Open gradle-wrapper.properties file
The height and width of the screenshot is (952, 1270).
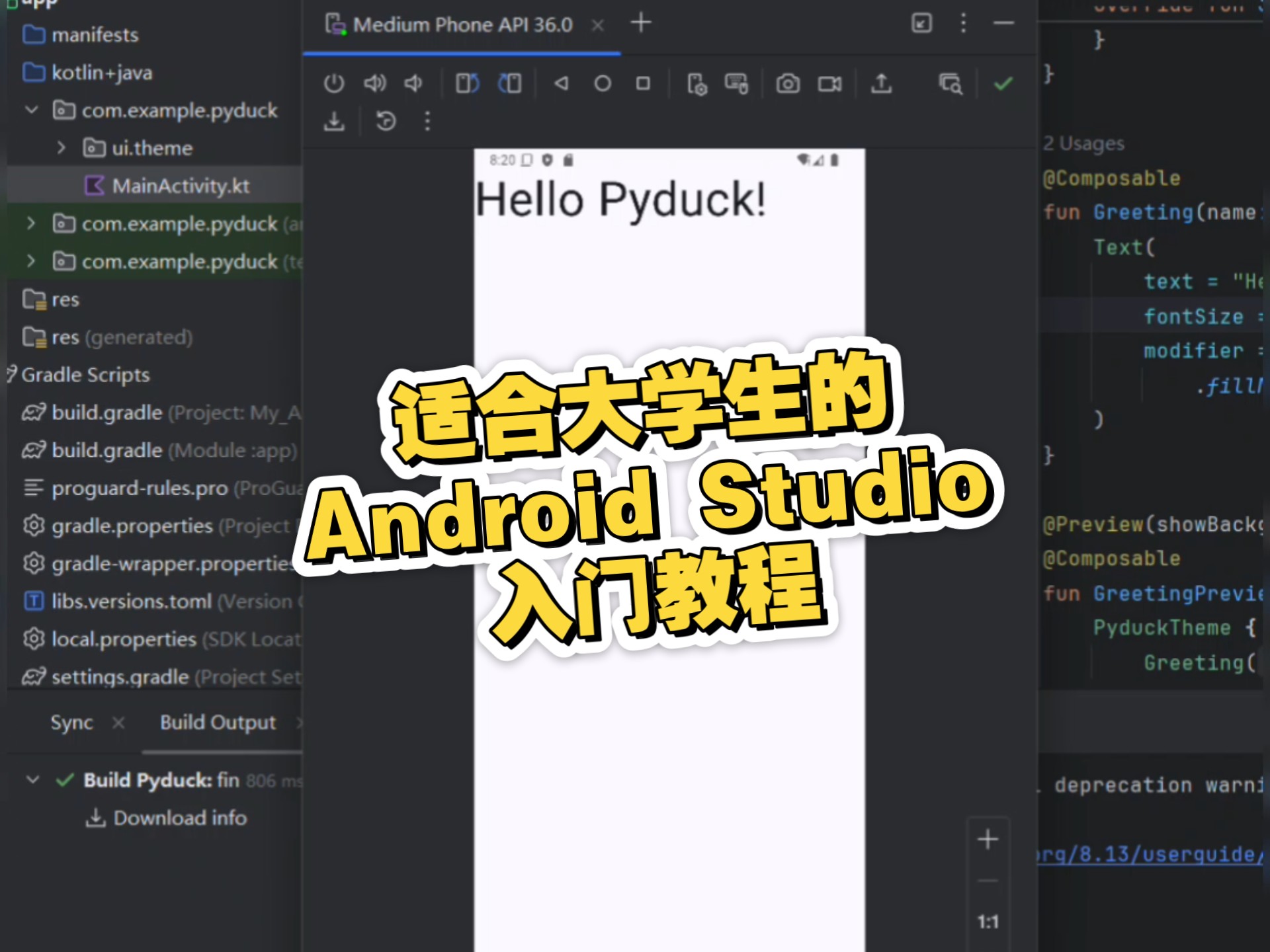coord(159,563)
